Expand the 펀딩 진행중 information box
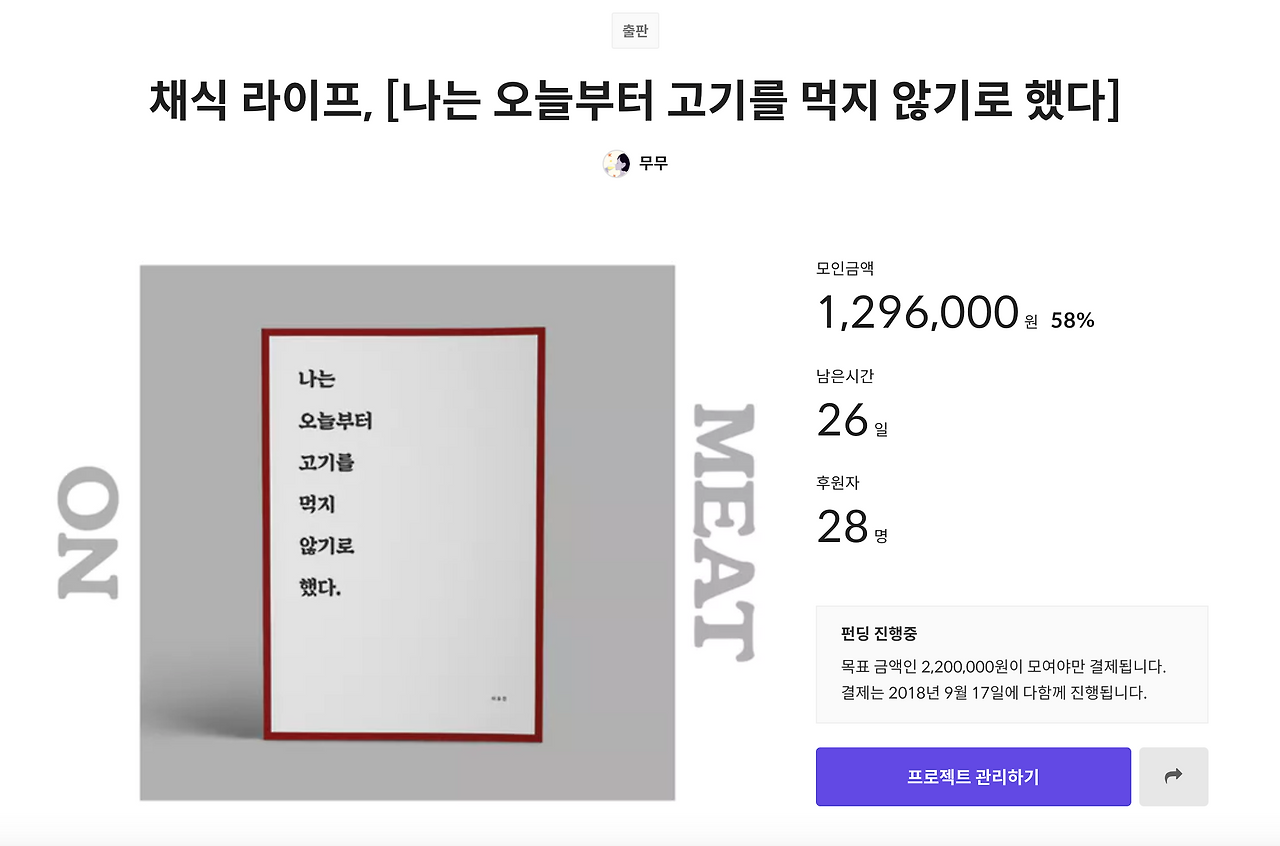This screenshot has width=1280, height=846. click(1012, 663)
